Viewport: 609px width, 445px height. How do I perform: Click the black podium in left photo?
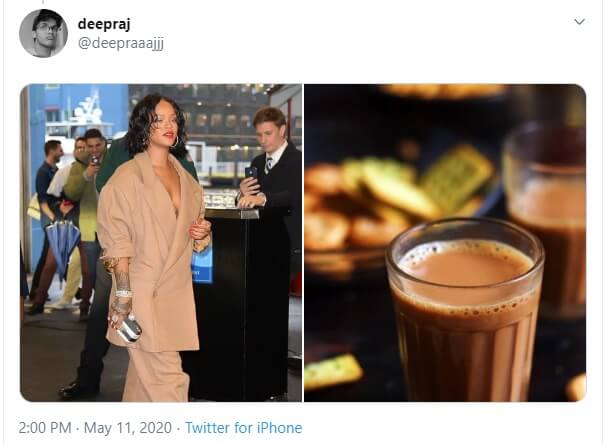(x=241, y=303)
